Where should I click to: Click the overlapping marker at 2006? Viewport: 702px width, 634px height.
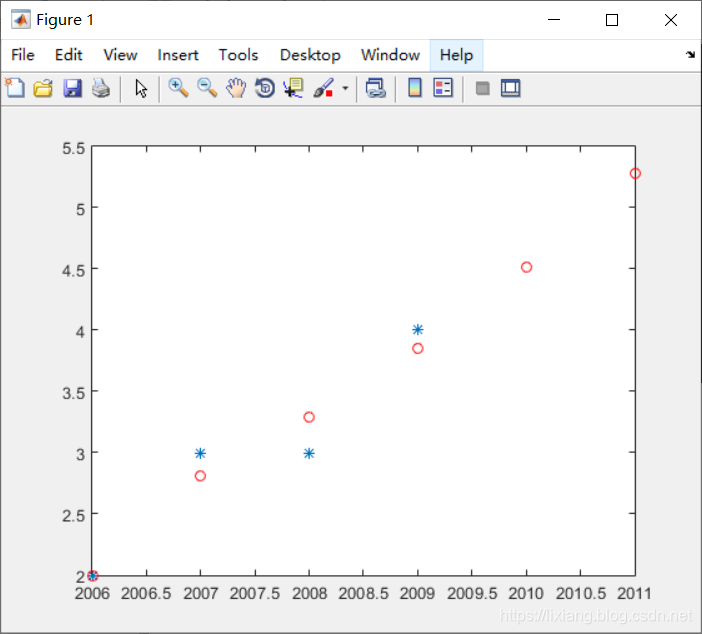click(92, 575)
